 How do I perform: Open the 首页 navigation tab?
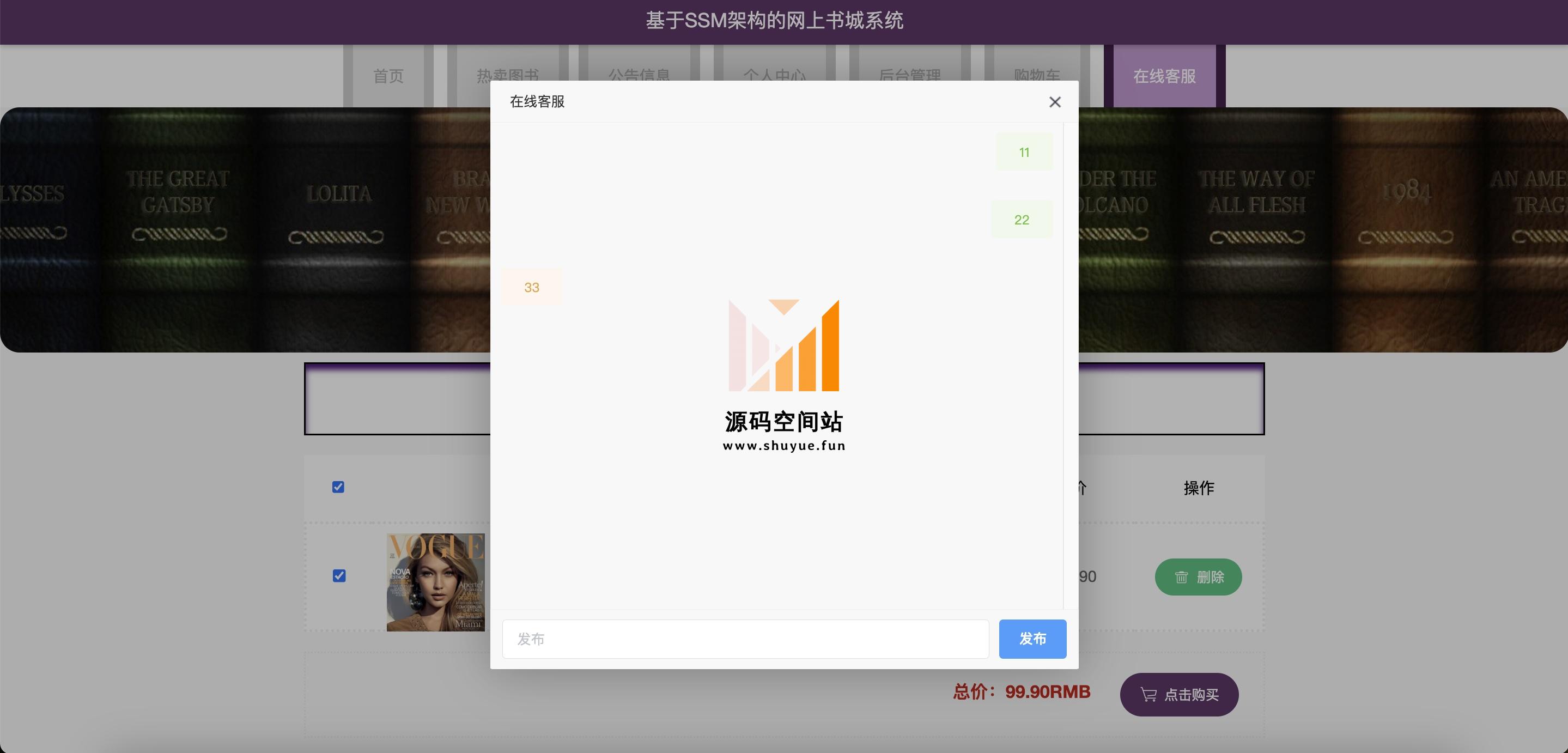point(388,76)
